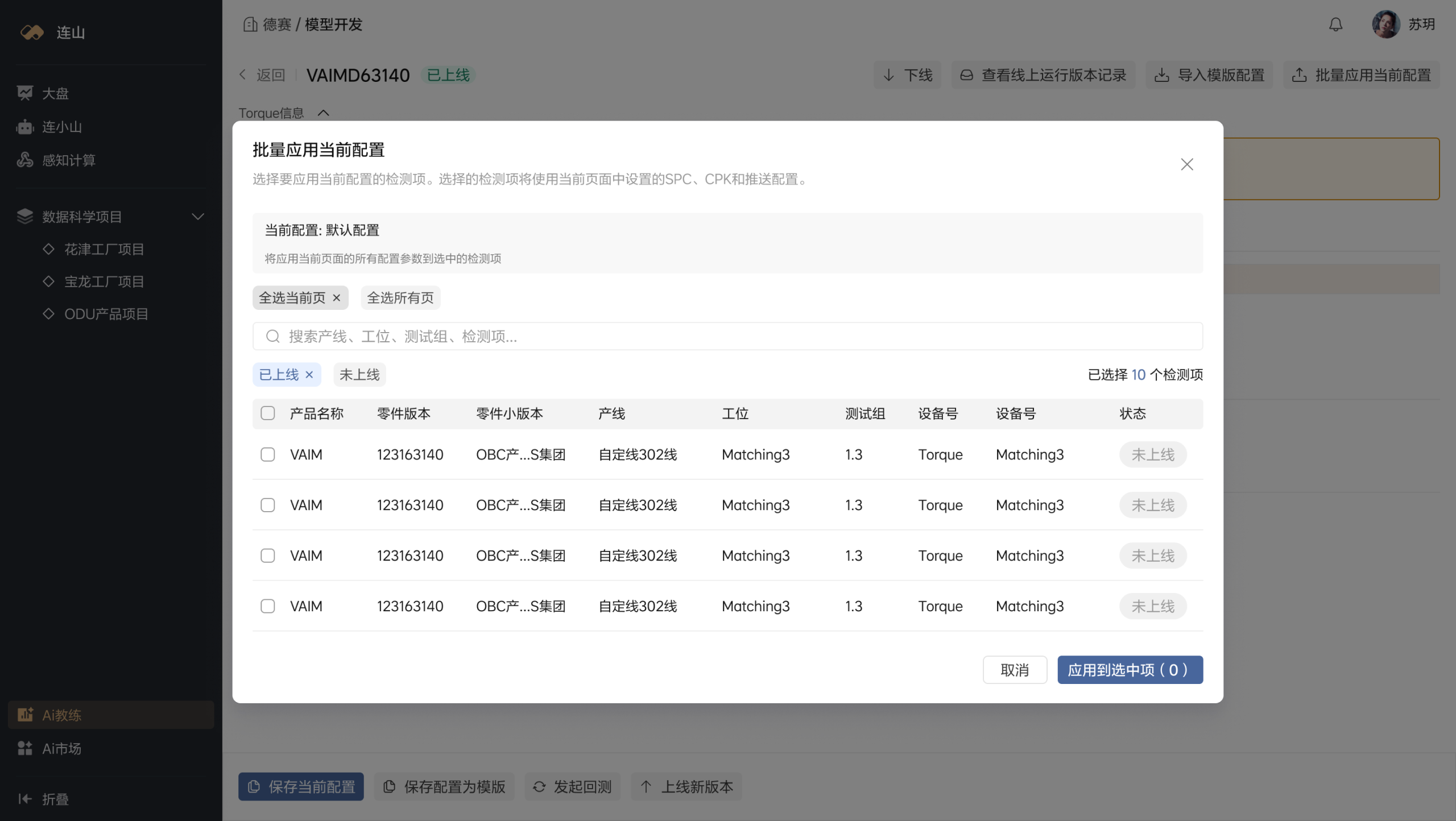Select ODU产品项目 tree item

106,314
